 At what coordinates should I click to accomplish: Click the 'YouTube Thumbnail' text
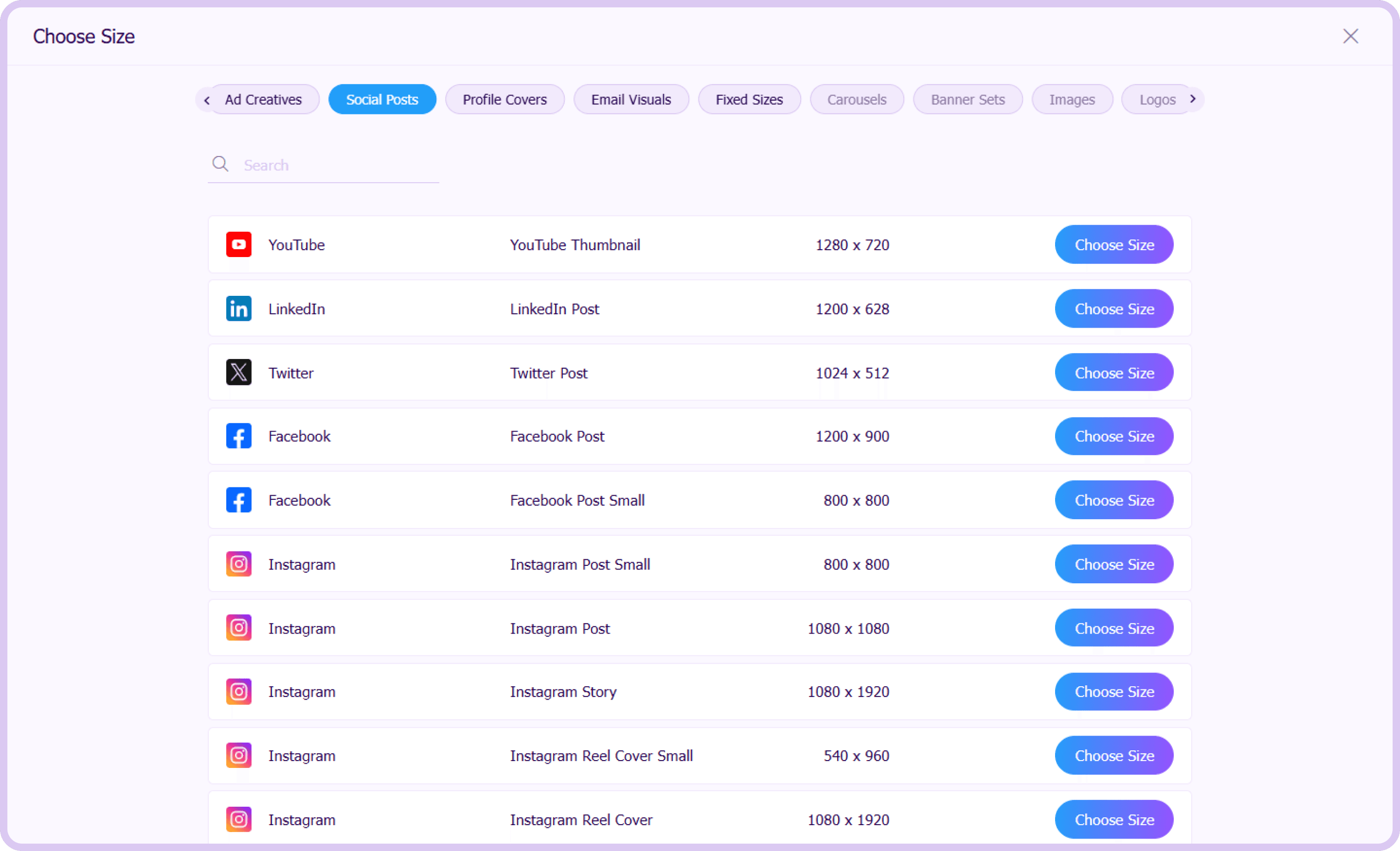[575, 245]
